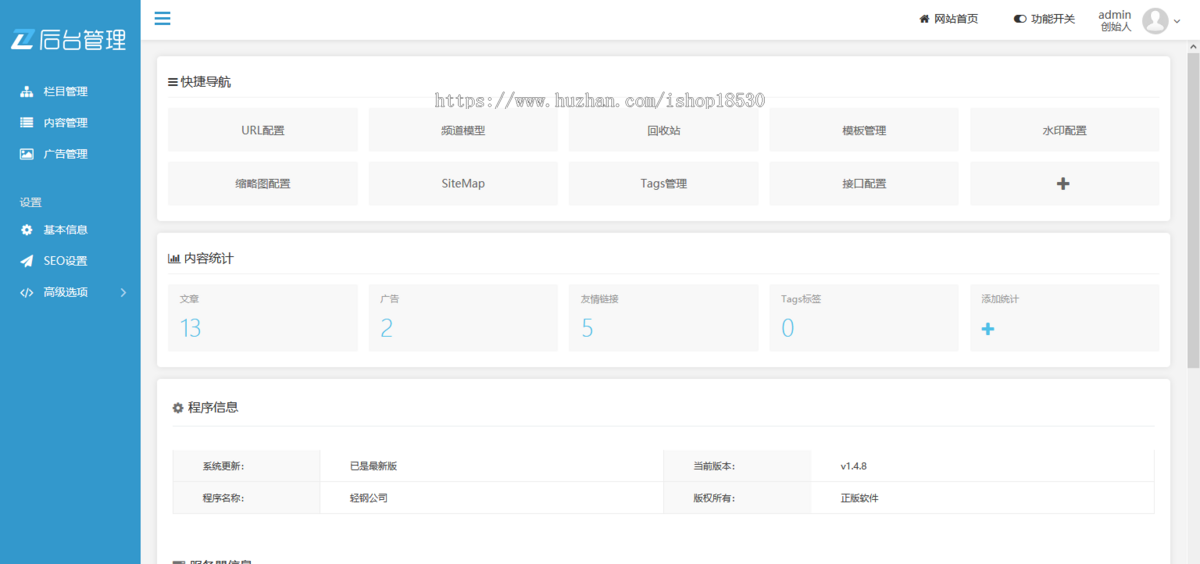Click the SEO设置 paper plane icon

(27, 261)
